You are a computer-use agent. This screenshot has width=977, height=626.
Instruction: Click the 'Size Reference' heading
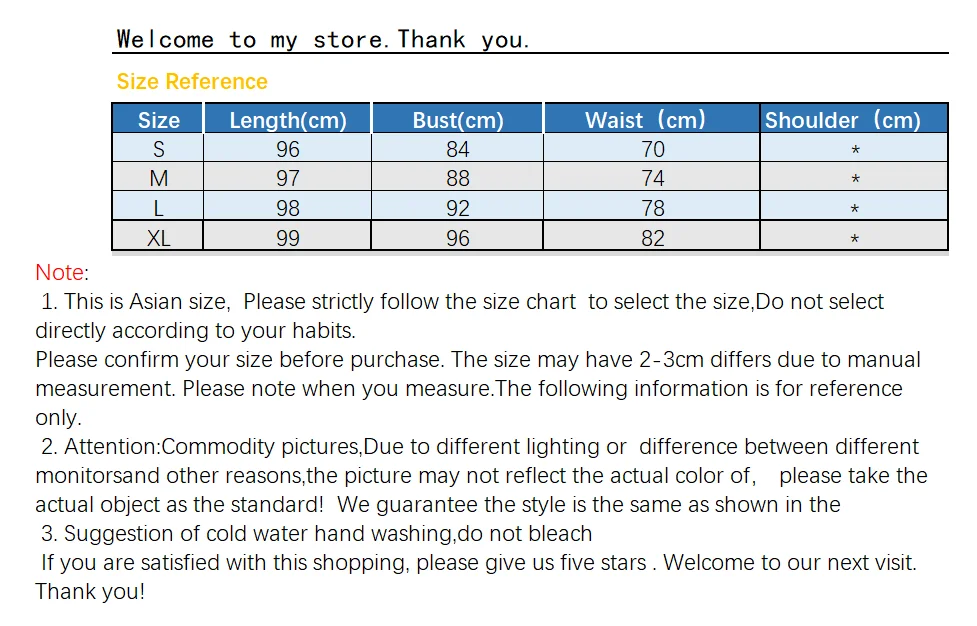(x=192, y=82)
